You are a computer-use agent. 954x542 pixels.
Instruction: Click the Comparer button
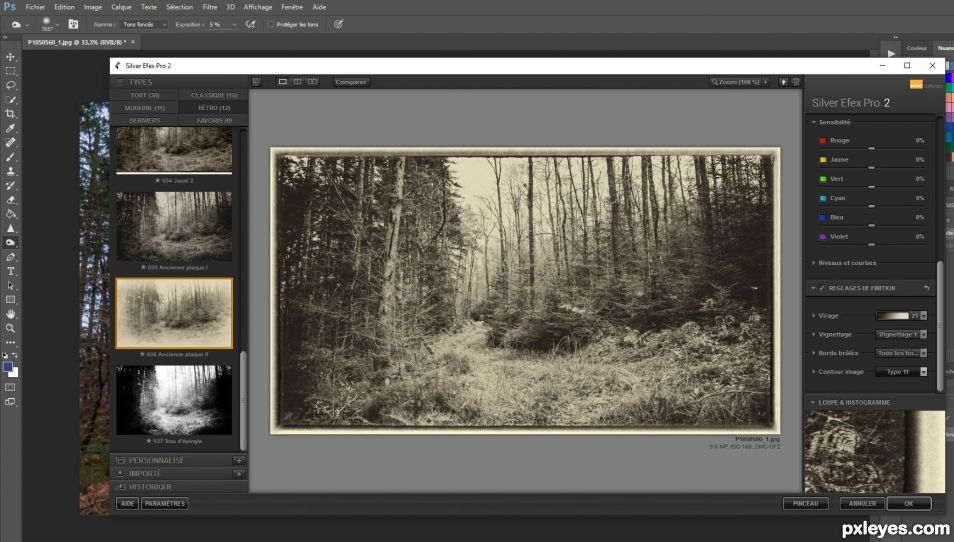point(351,82)
